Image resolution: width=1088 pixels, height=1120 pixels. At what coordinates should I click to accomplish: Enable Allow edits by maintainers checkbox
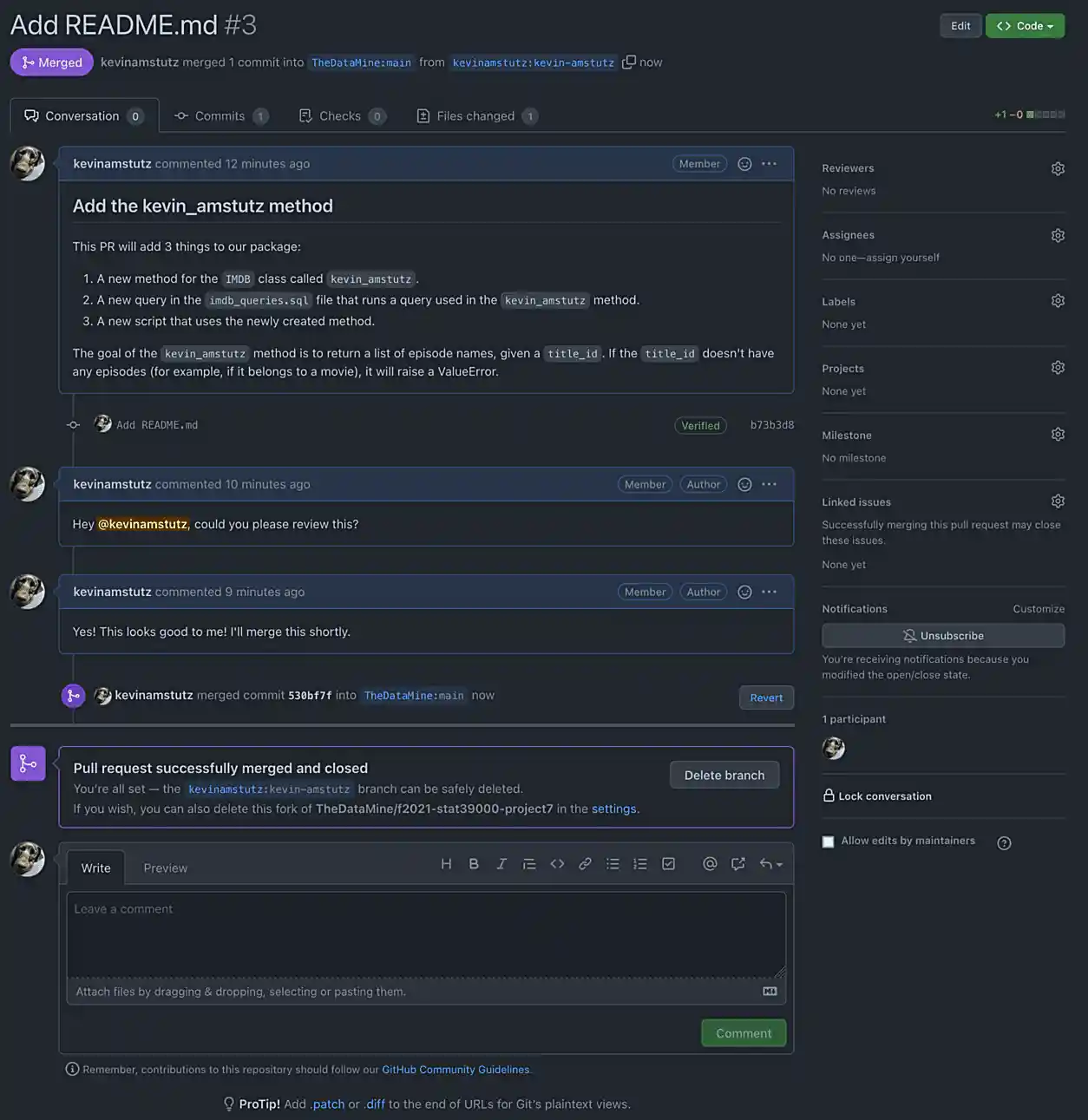click(828, 842)
